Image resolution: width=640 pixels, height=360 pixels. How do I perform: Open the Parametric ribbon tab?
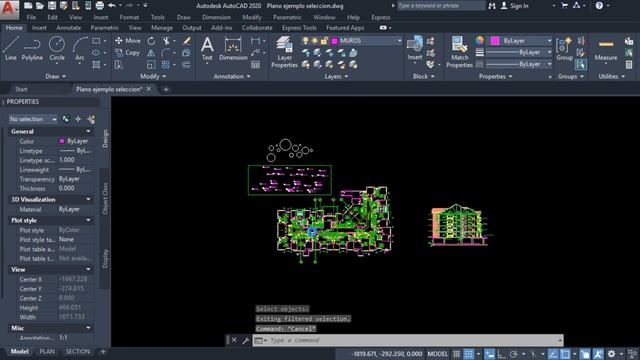pyautogui.click(x=104, y=28)
